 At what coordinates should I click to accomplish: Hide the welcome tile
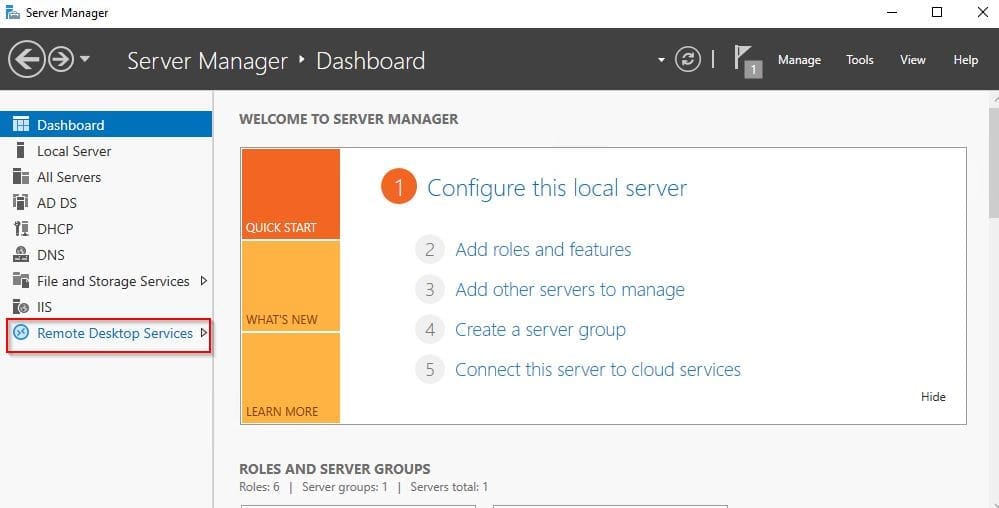point(933,397)
